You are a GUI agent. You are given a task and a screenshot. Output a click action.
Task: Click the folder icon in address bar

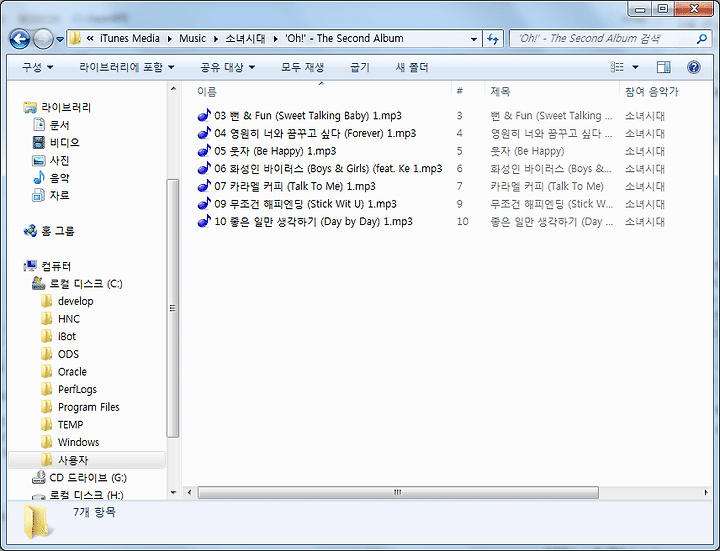tap(75, 39)
